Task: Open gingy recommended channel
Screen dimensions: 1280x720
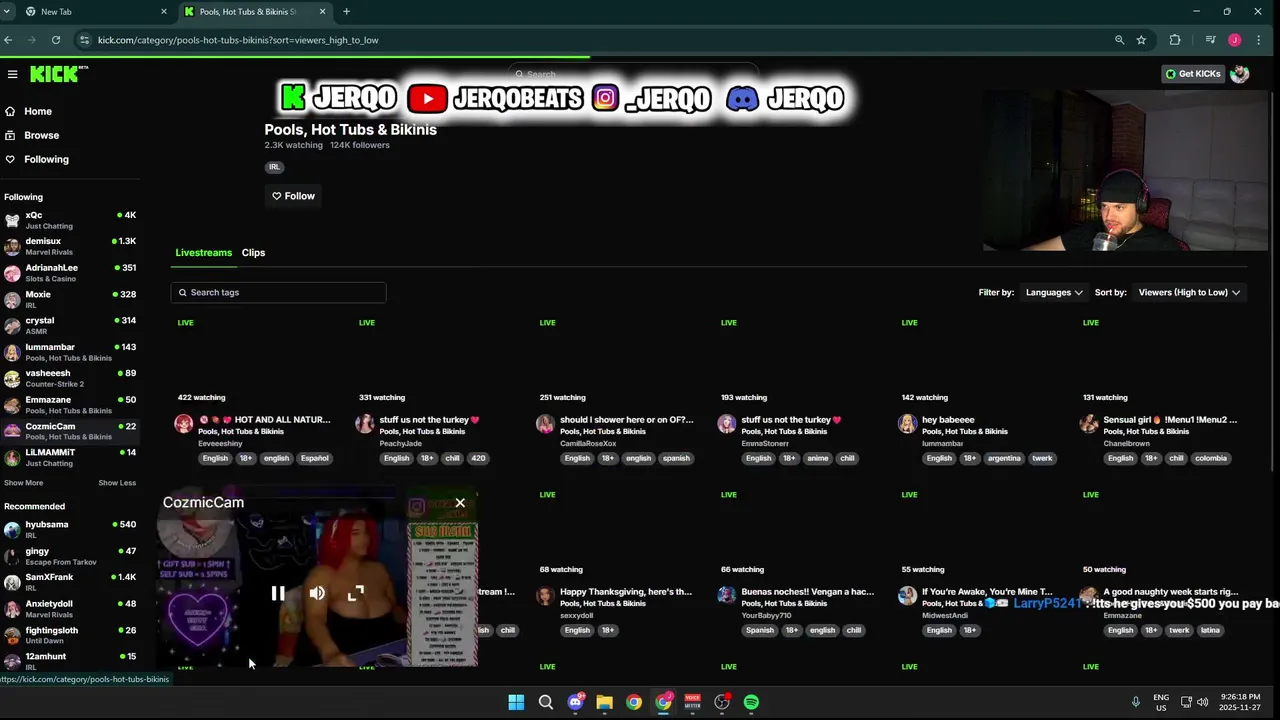Action: (x=70, y=556)
